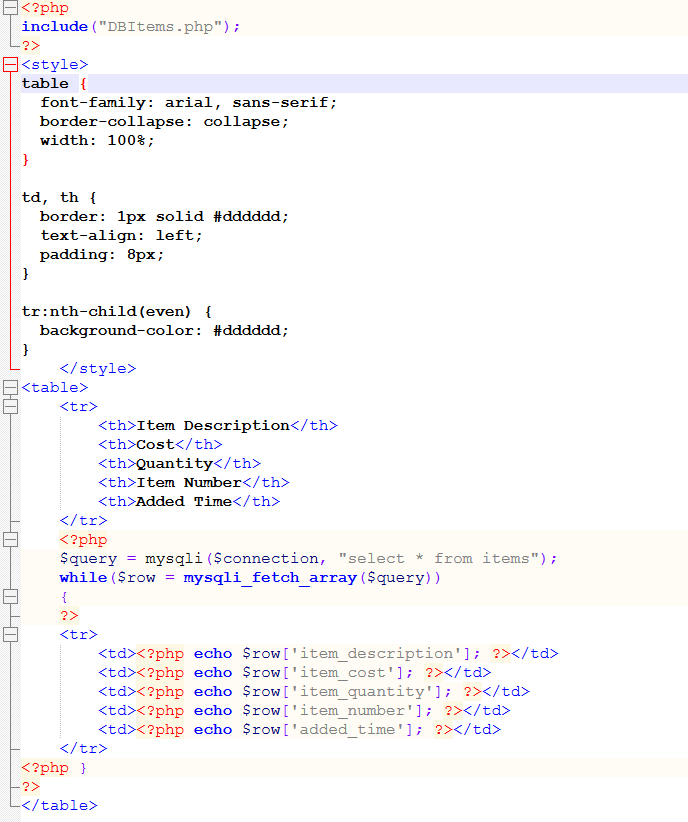
Task: Collapse the fold marker beside the opening brace after while
Action: 10,597
